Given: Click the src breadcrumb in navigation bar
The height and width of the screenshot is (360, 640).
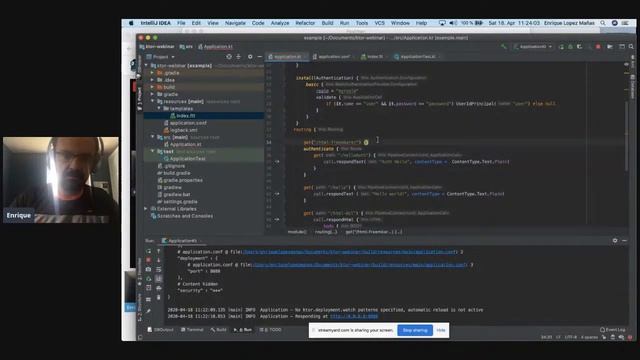Looking at the screenshot, I should click(x=187, y=47).
